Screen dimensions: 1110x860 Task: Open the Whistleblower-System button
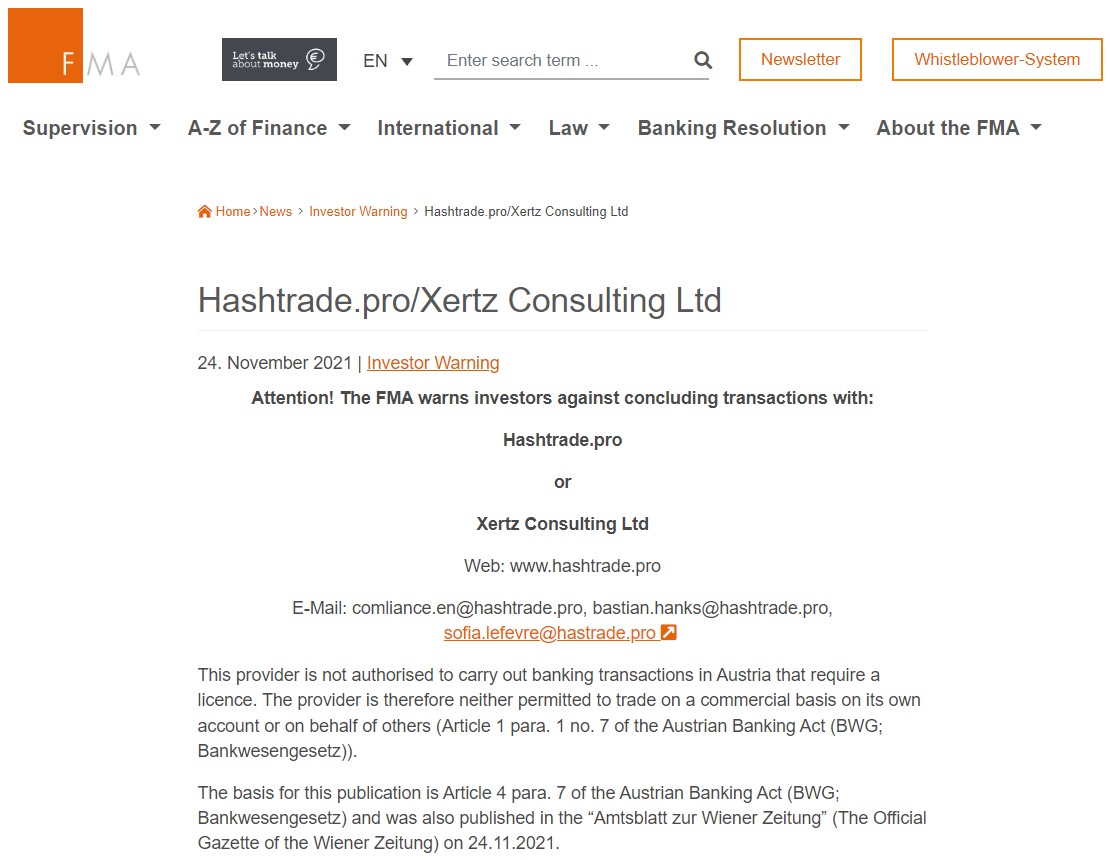click(x=997, y=59)
